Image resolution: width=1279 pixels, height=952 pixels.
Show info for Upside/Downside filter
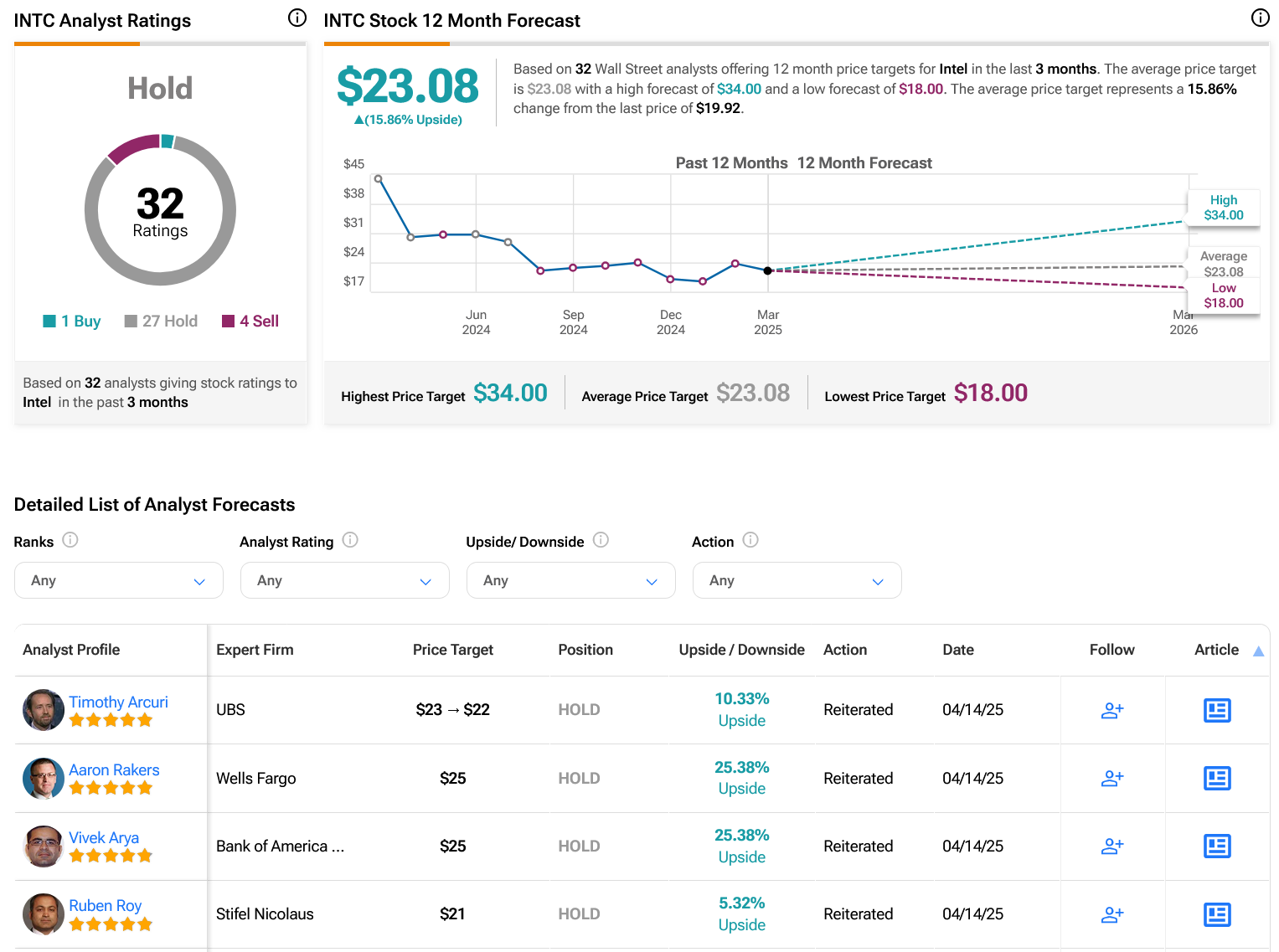pos(601,540)
